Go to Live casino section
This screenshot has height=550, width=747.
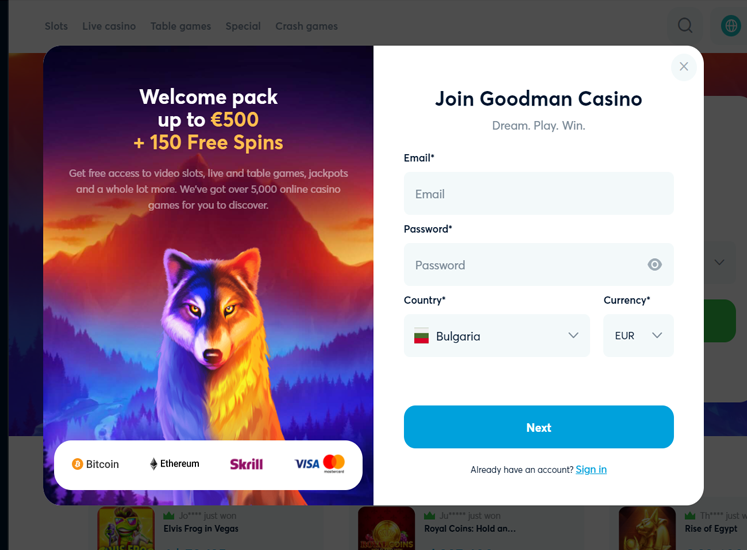(109, 26)
